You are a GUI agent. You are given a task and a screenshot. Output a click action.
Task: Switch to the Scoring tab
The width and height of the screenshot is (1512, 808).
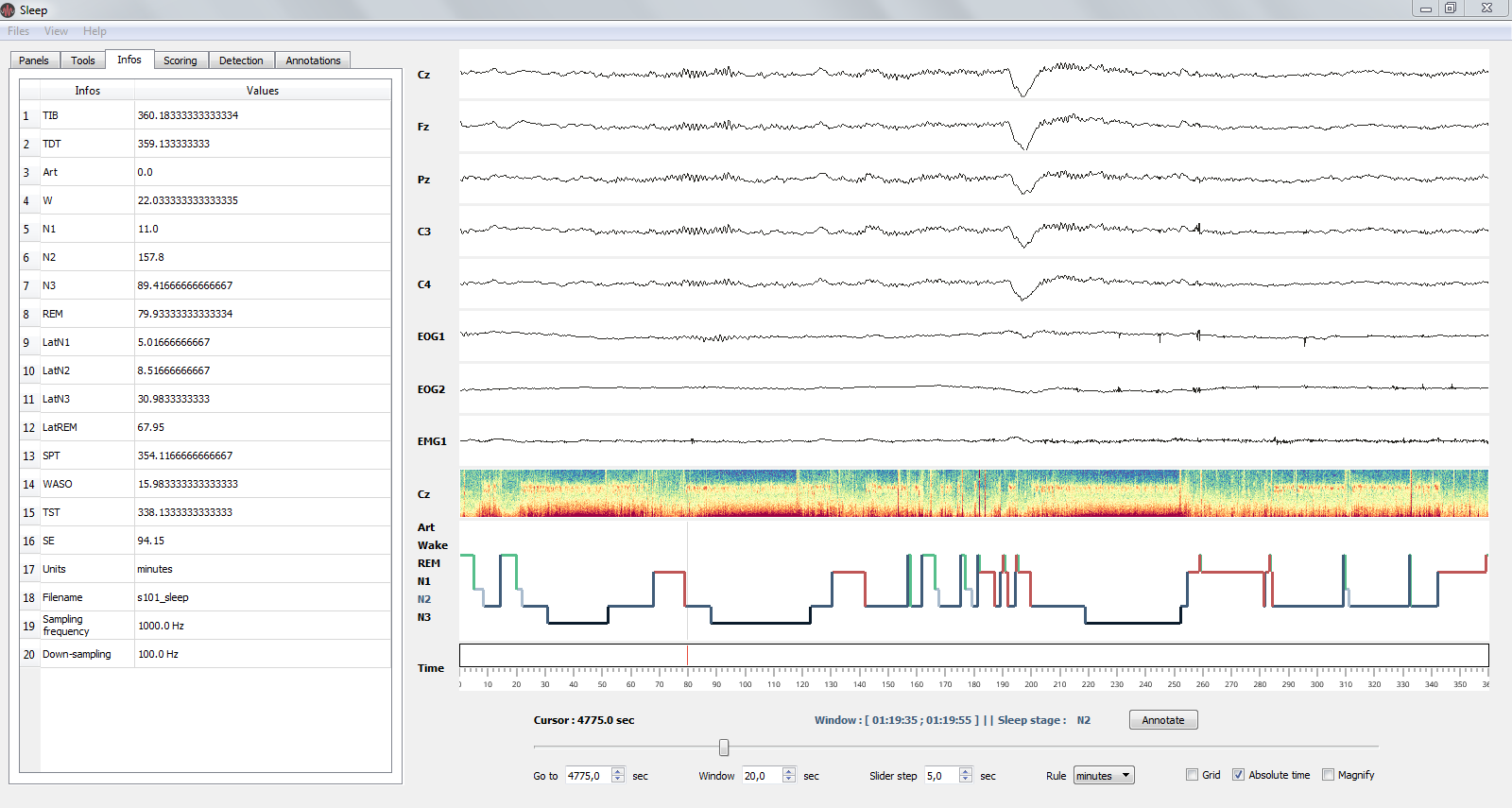[180, 60]
